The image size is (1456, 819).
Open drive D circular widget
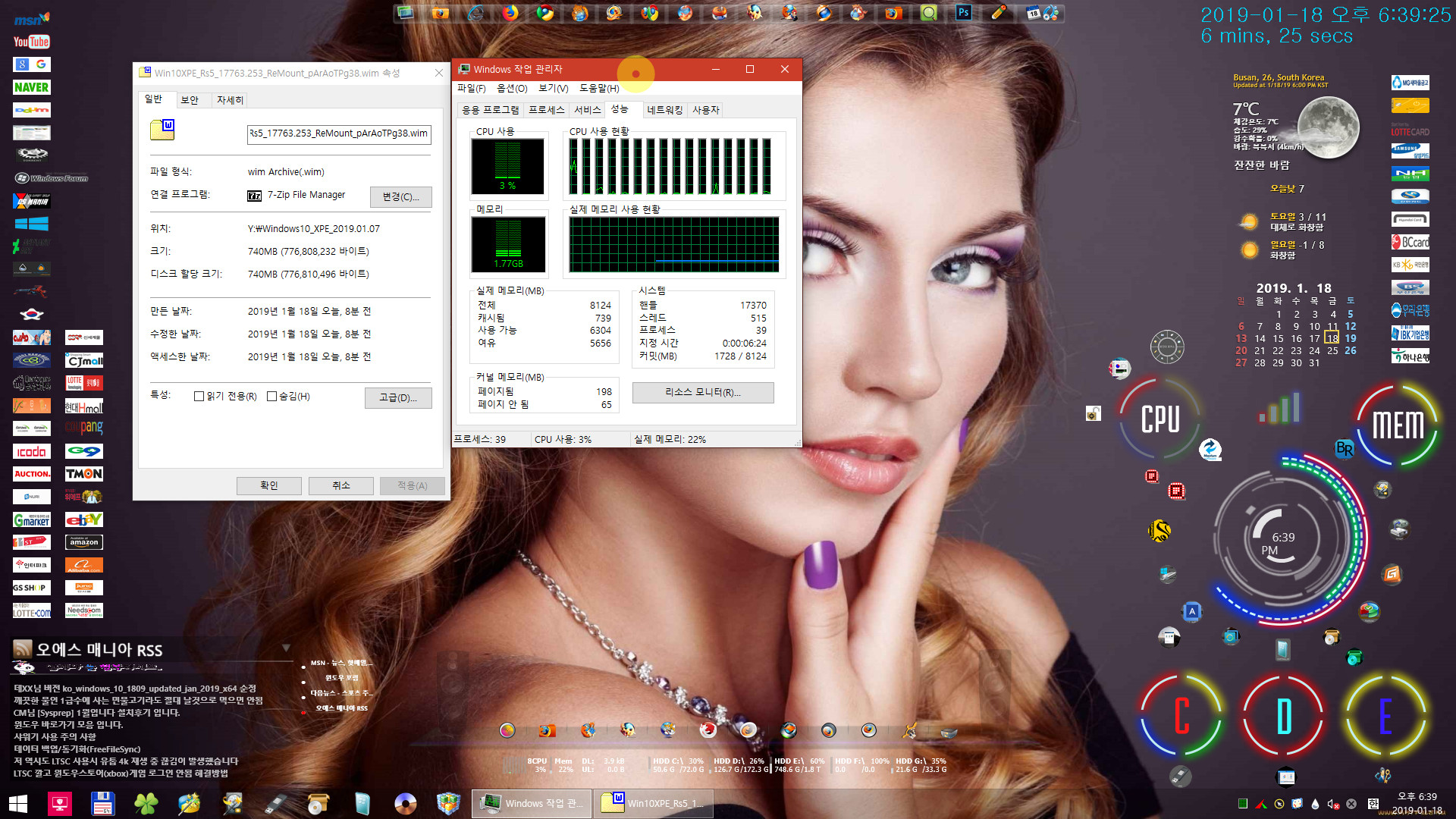[x=1283, y=714]
